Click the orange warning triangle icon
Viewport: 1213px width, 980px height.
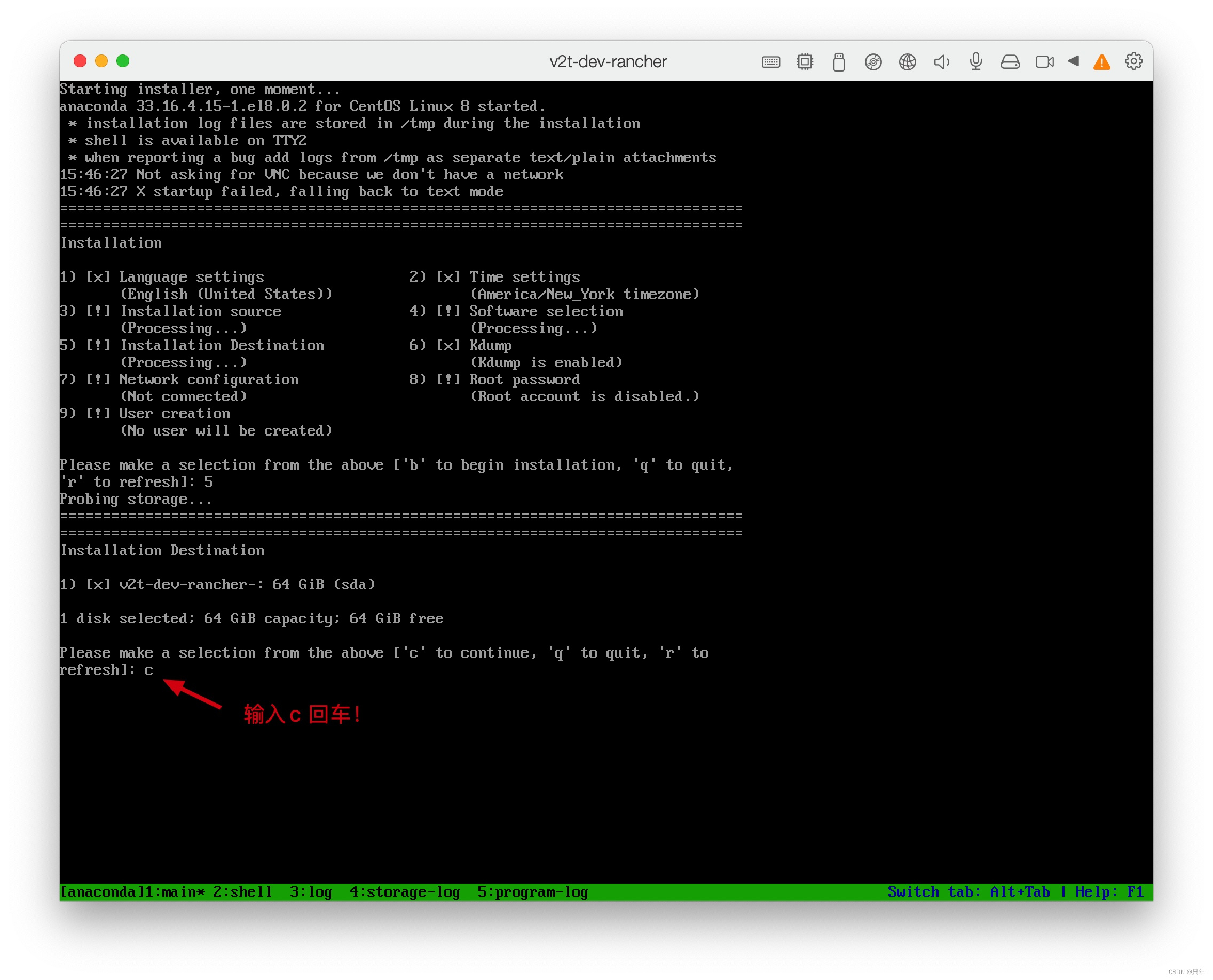coord(1102,61)
